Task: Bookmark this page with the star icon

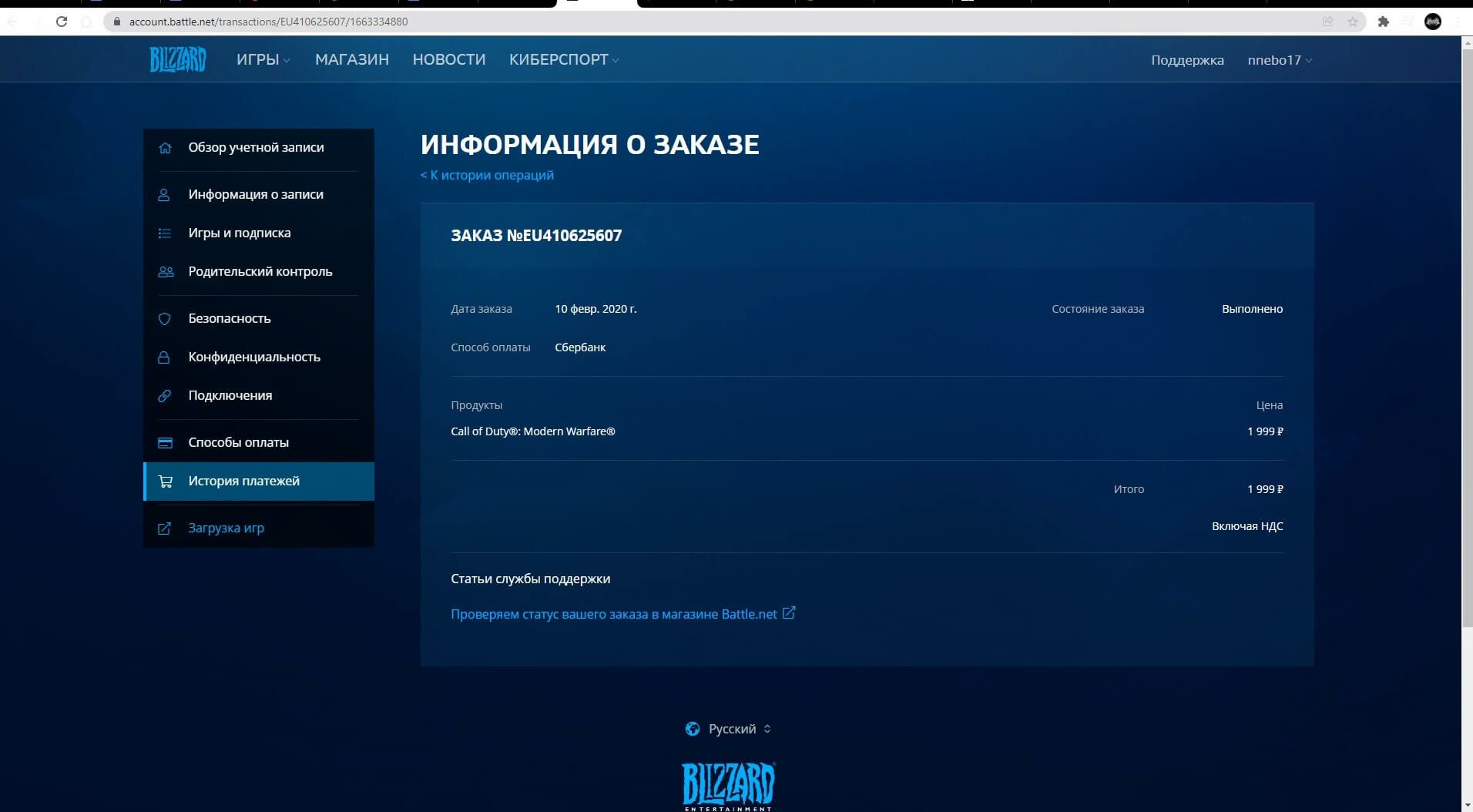Action: [x=1353, y=22]
